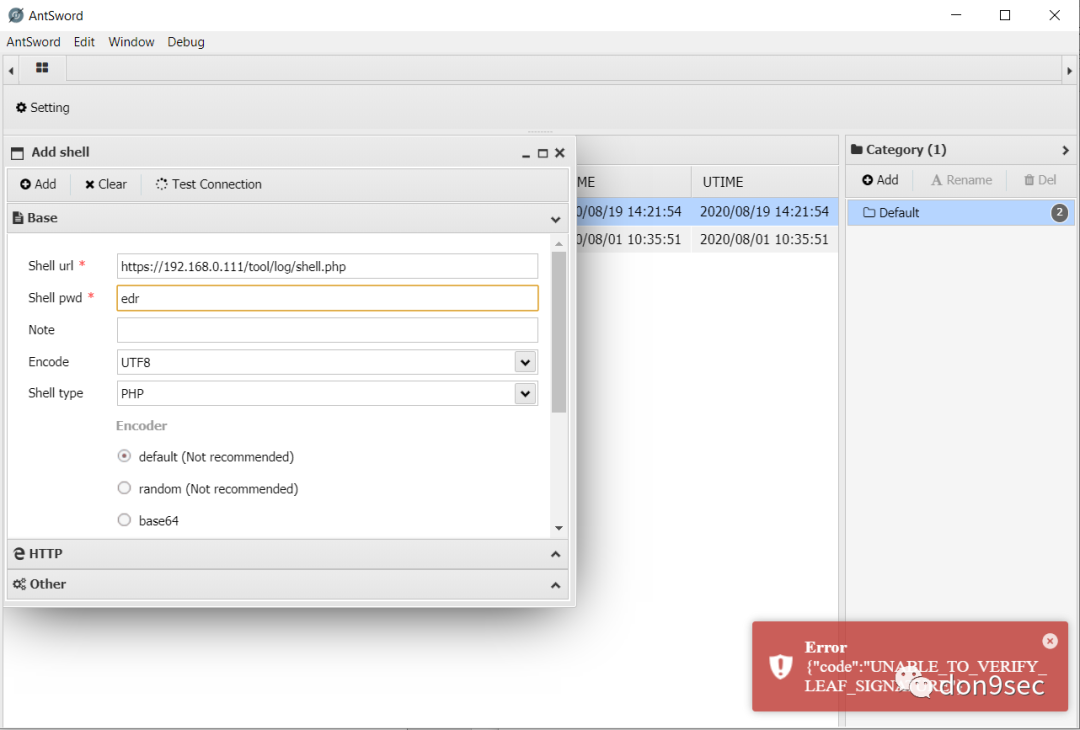Click the Category (1) panel header

tap(960, 149)
